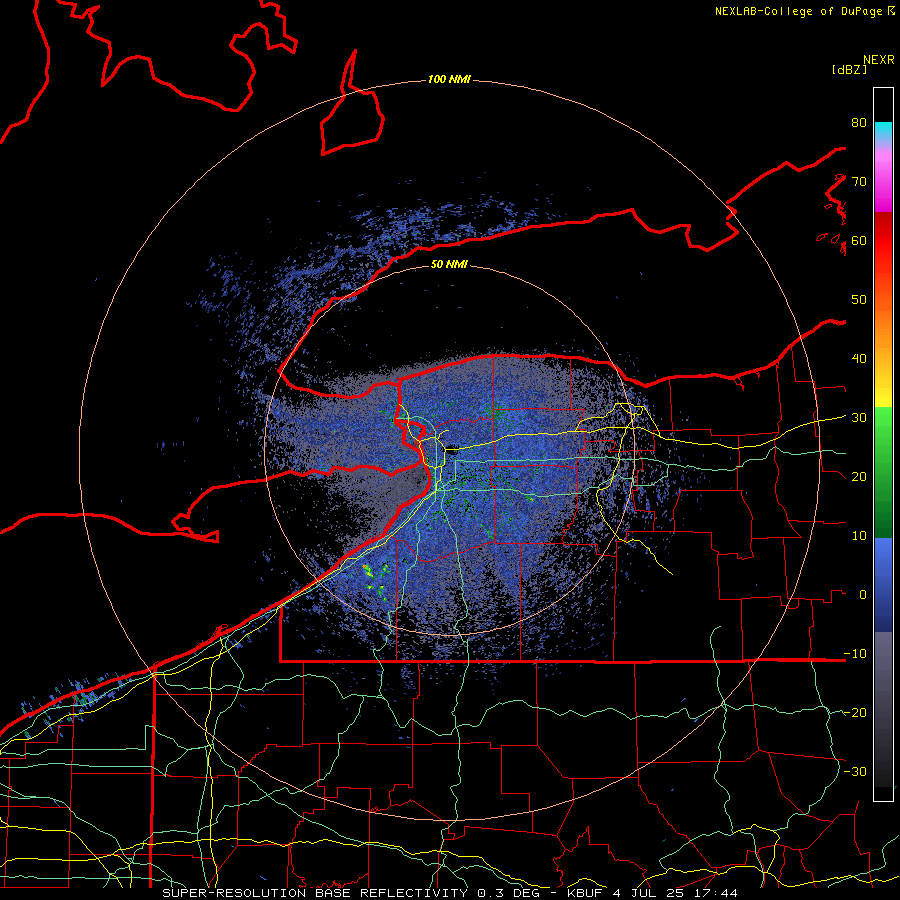Click the 40 value on the dBZ scale
Image resolution: width=900 pixels, height=900 pixels.
(x=859, y=359)
